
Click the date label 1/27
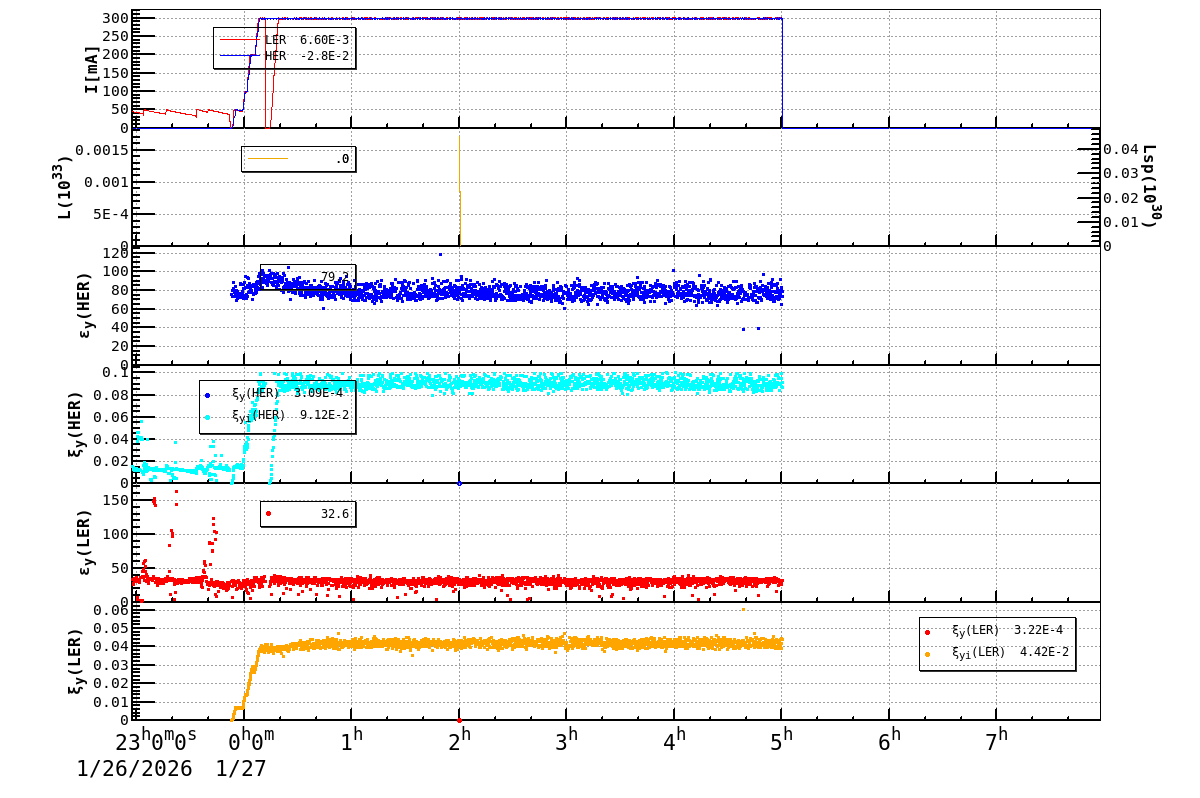(240, 768)
